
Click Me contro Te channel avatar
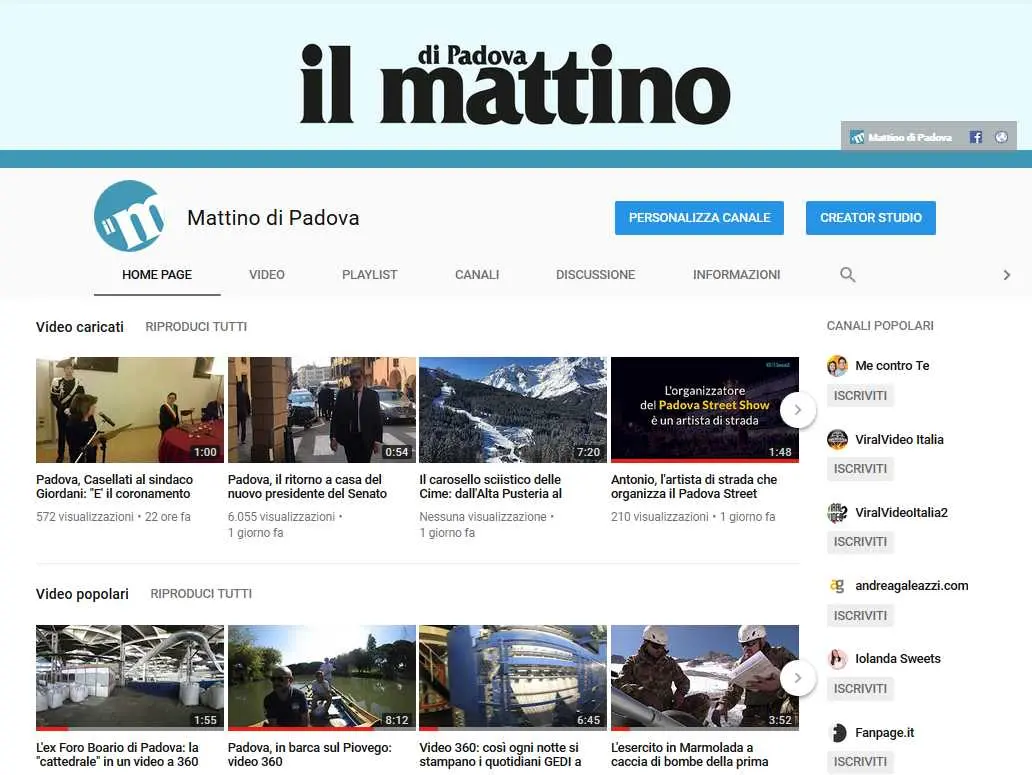(837, 366)
